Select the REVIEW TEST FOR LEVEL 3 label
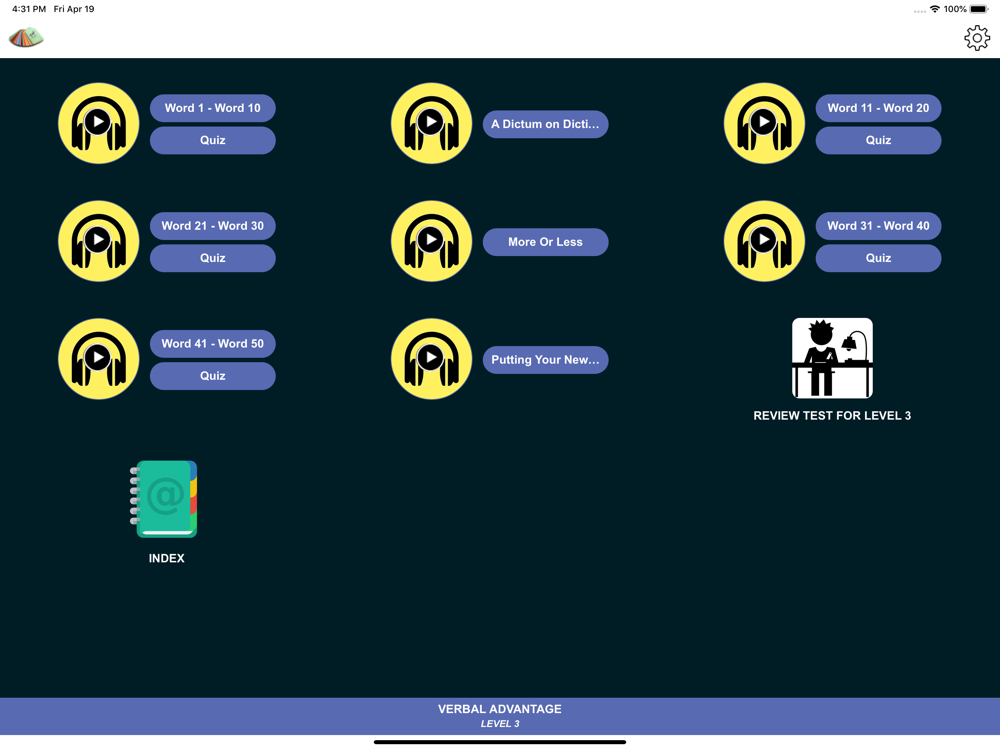 [x=832, y=416]
